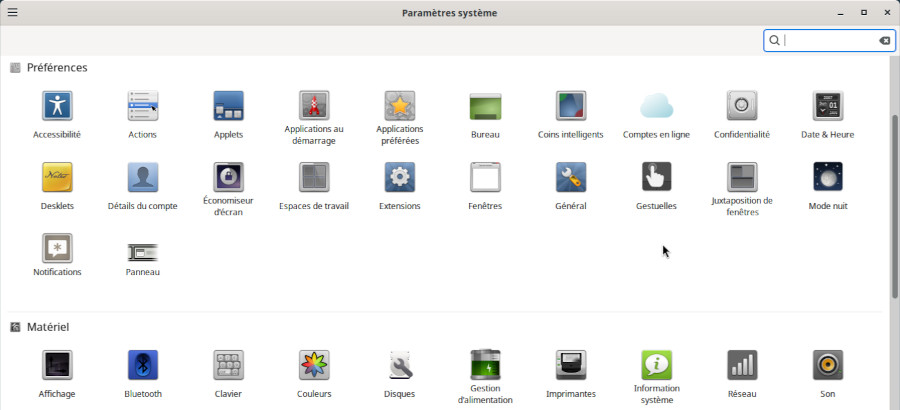Open Gestion d'alimentation battery icon
This screenshot has height=410, width=900.
(x=485, y=365)
